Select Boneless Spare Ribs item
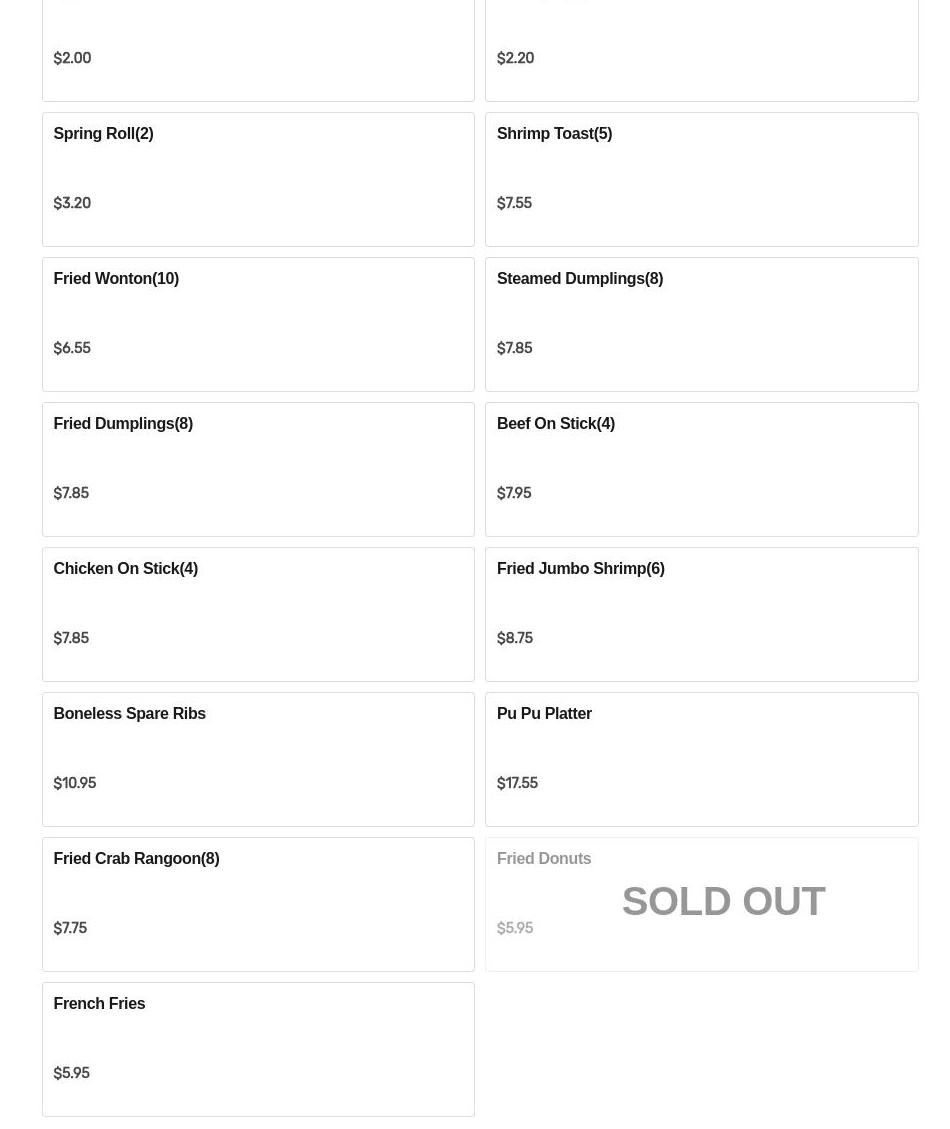950x1129 pixels. tap(258, 758)
